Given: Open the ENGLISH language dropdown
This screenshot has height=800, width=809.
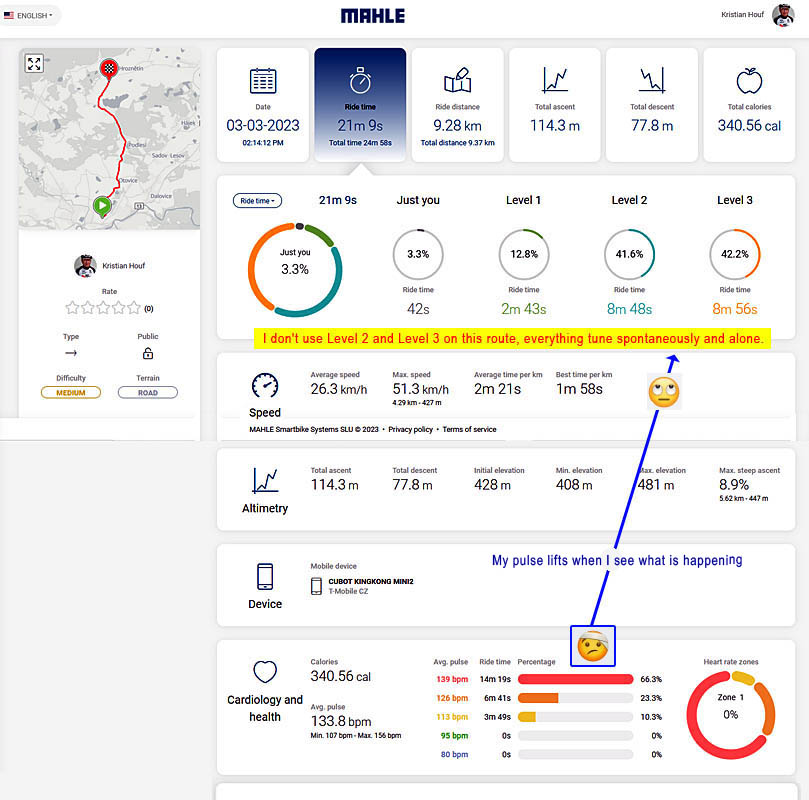Looking at the screenshot, I should click(x=30, y=15).
